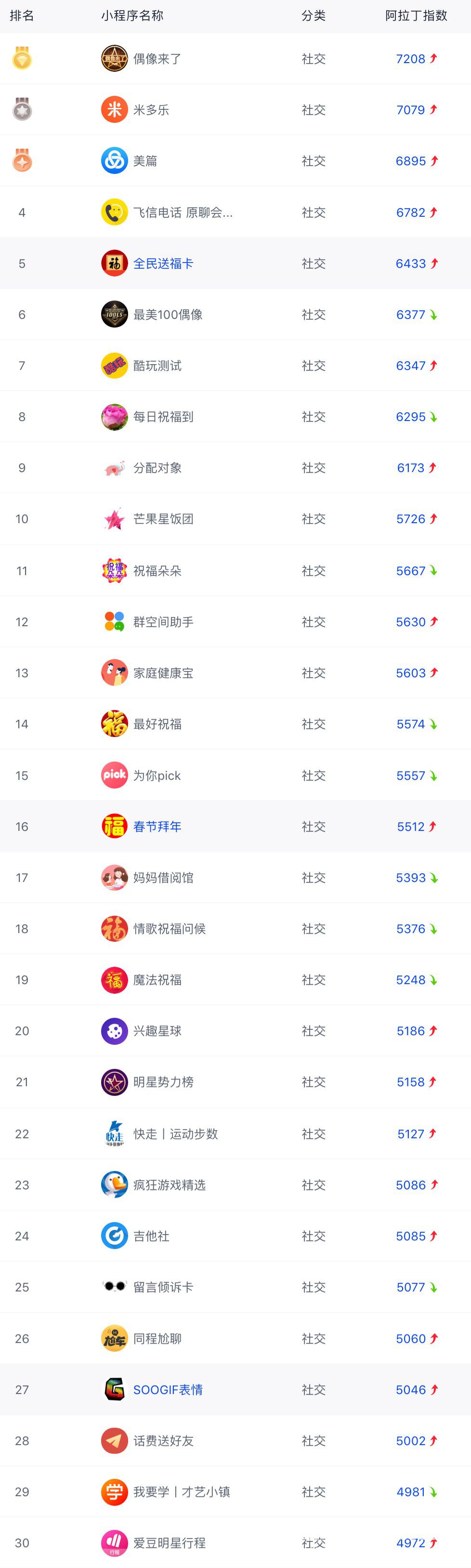Open the 疯狂游戏精选 duck icon
Screen dimensions: 471x1568
115,1185
